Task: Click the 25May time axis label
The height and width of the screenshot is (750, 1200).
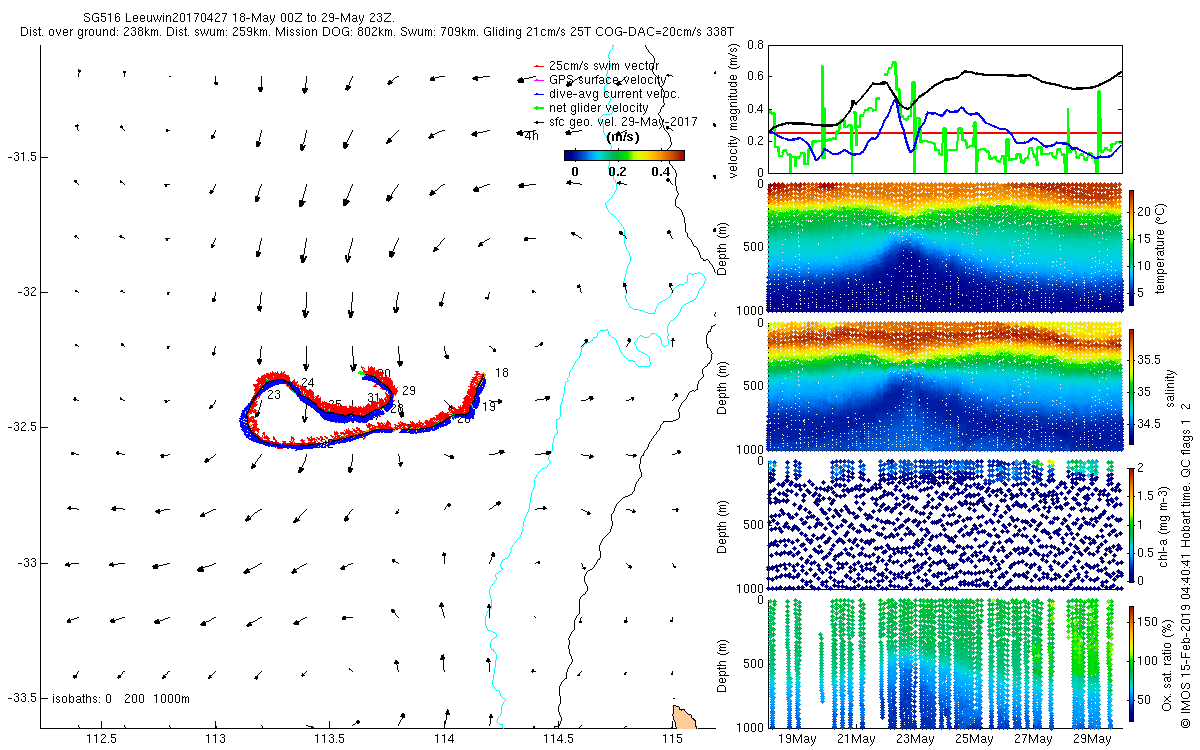Action: pyautogui.click(x=974, y=739)
